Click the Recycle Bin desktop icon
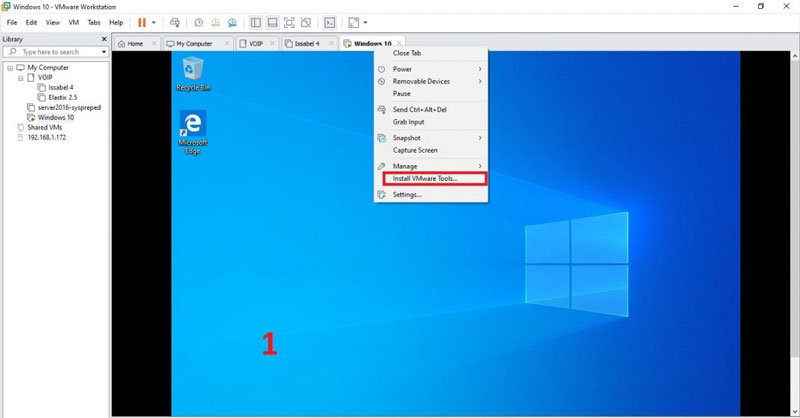The width and height of the screenshot is (800, 418). tap(193, 74)
